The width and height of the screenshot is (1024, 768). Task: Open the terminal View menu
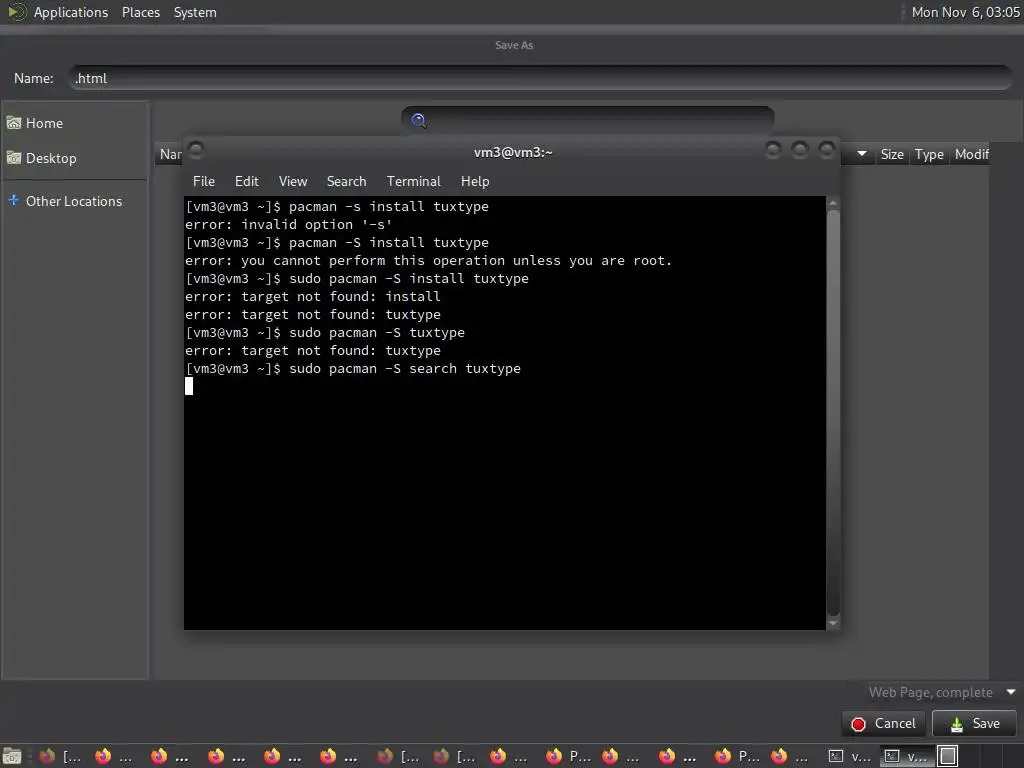click(x=293, y=182)
